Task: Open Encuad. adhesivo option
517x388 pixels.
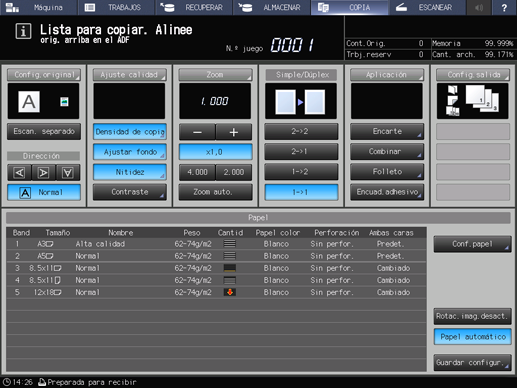Action: pyautogui.click(x=387, y=192)
